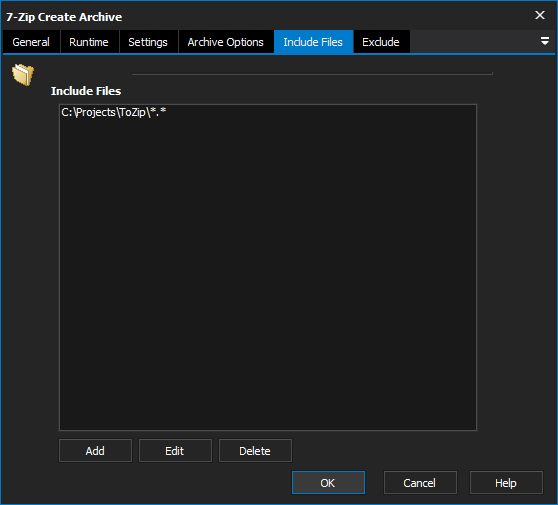
Task: Open Help for this dialog
Action: tap(506, 483)
